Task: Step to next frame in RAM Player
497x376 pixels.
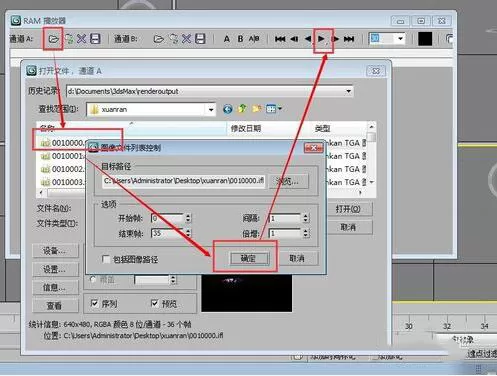Action: pyautogui.click(x=336, y=39)
